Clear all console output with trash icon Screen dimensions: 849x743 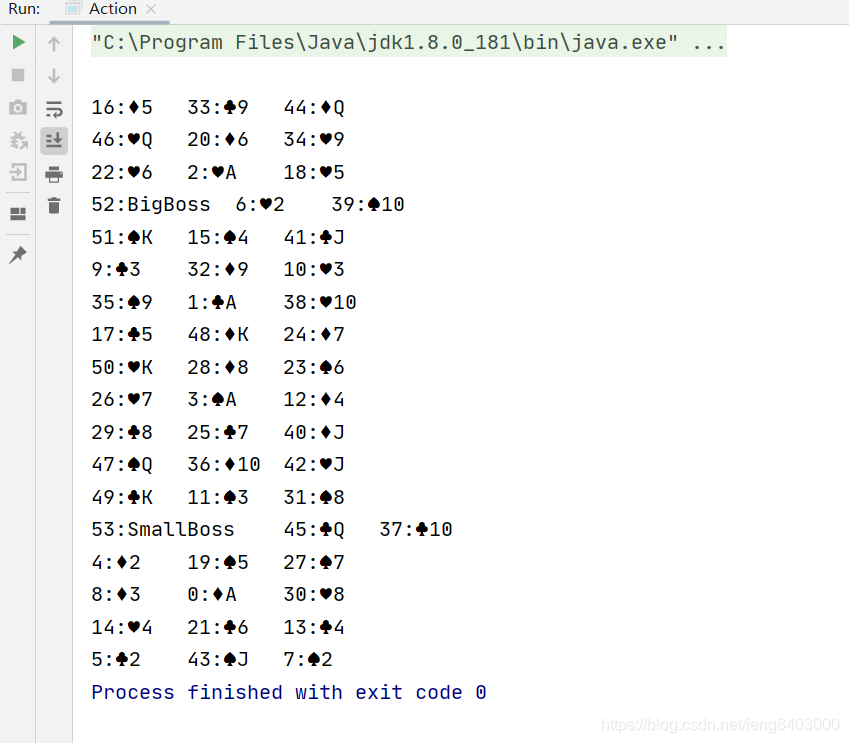[x=54, y=206]
